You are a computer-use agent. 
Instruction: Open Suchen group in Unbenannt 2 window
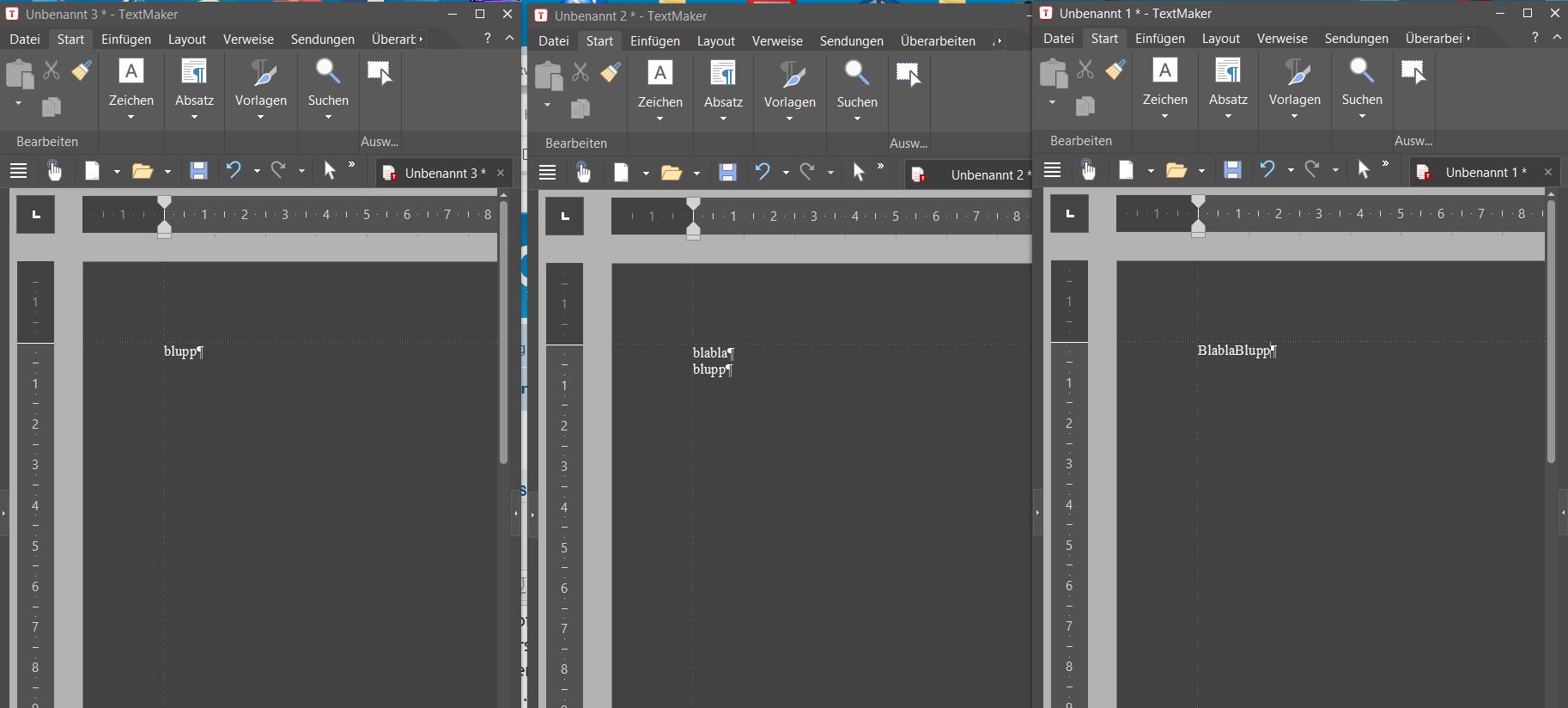pos(857,91)
